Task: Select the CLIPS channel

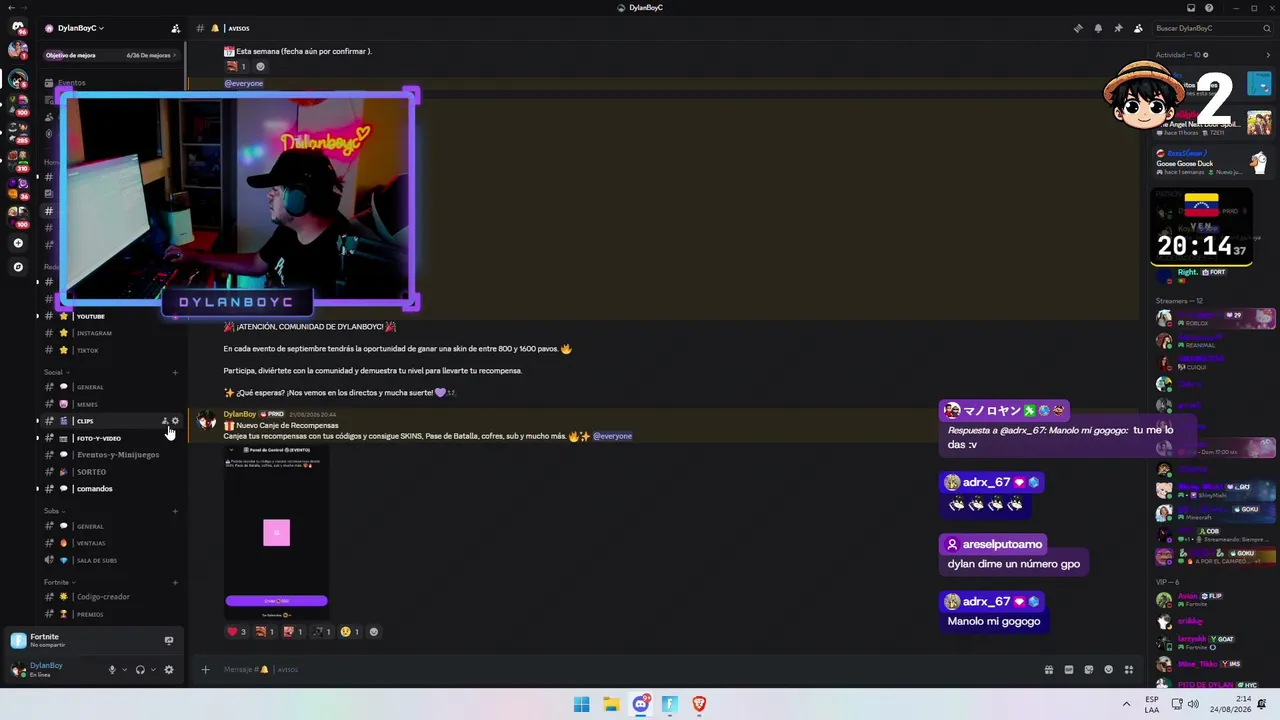Action: (110, 421)
